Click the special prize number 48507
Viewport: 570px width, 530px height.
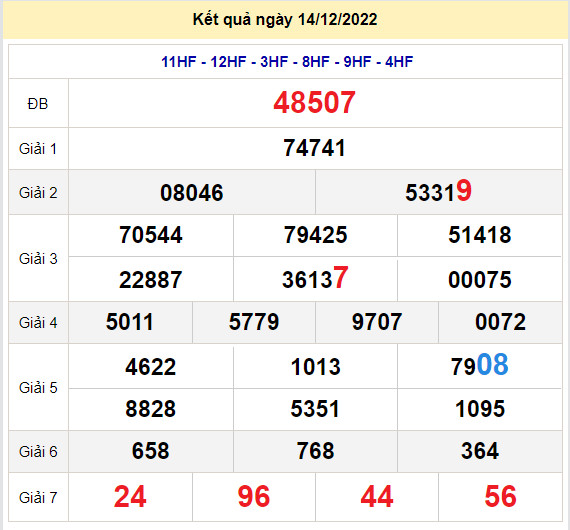click(314, 103)
